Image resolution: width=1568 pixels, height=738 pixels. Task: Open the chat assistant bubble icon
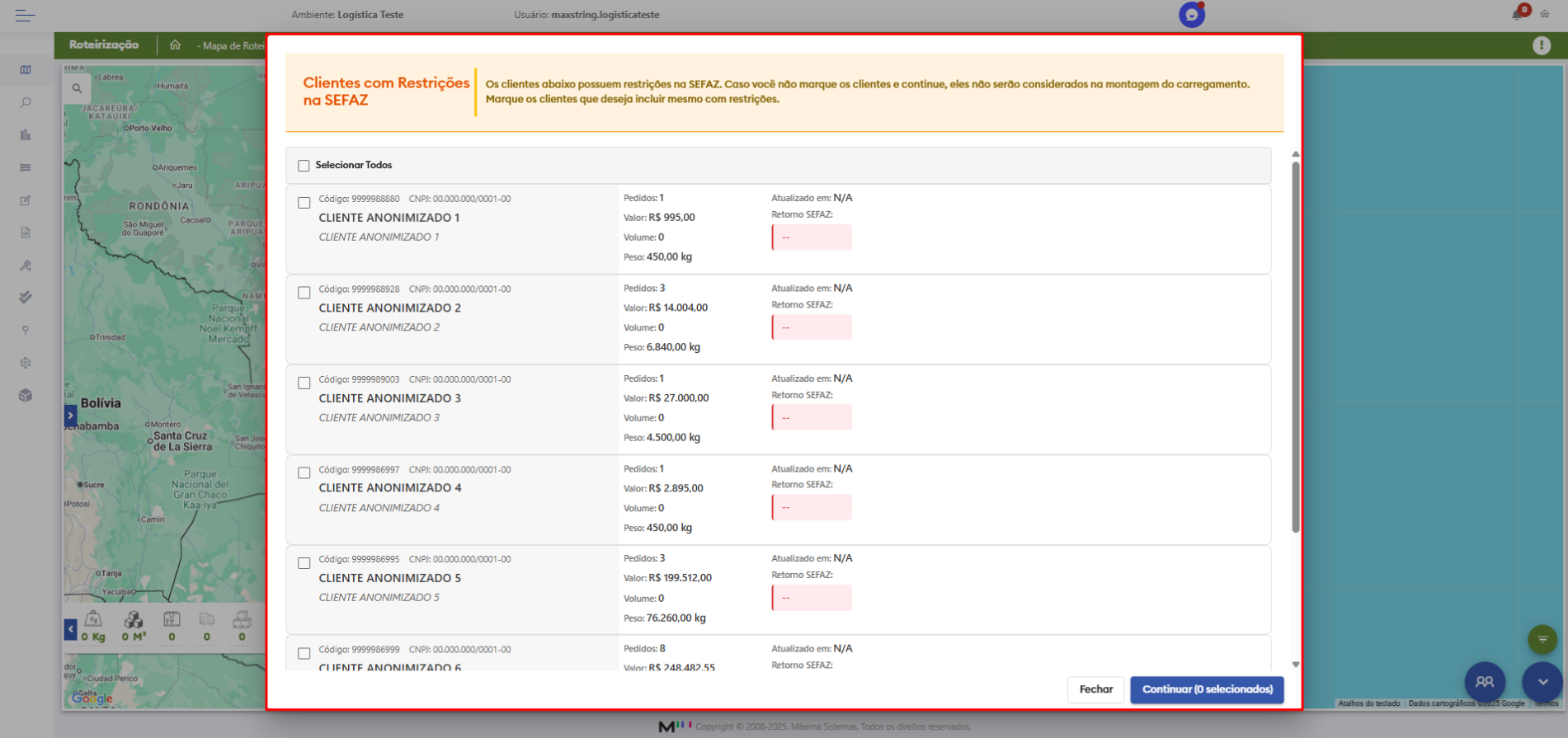(1192, 15)
